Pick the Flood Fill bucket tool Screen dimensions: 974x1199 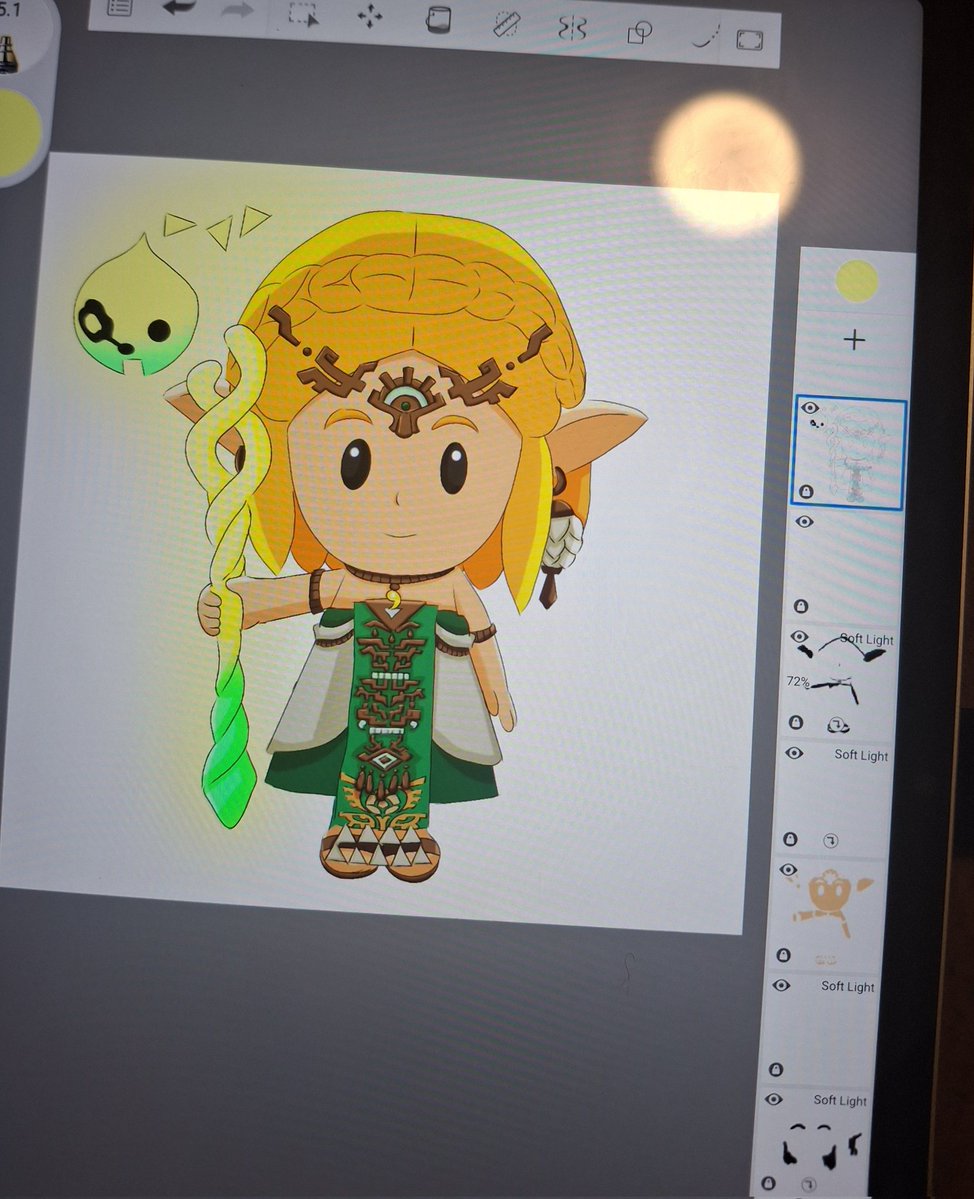437,20
